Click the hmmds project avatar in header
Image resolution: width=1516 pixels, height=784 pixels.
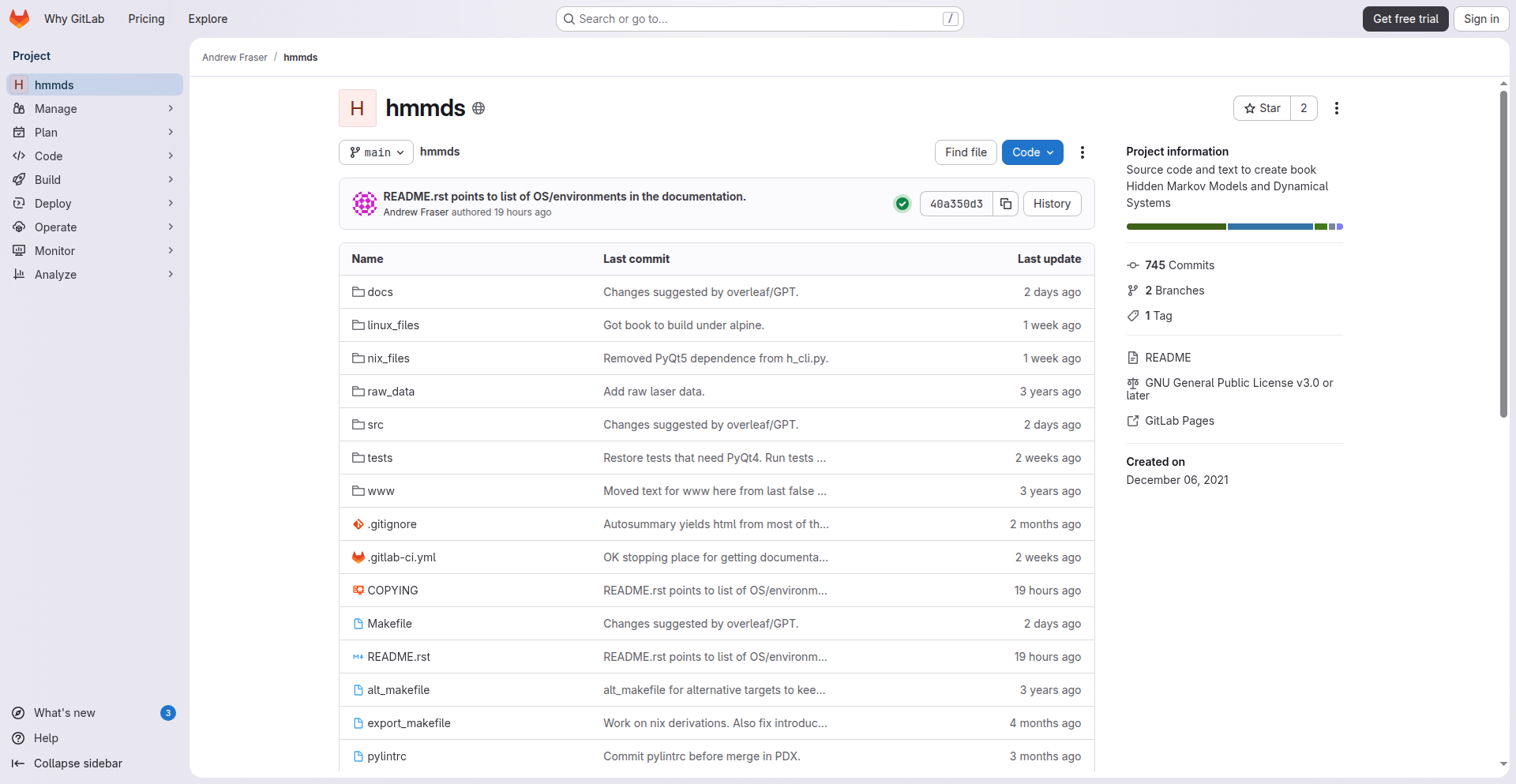pos(357,108)
